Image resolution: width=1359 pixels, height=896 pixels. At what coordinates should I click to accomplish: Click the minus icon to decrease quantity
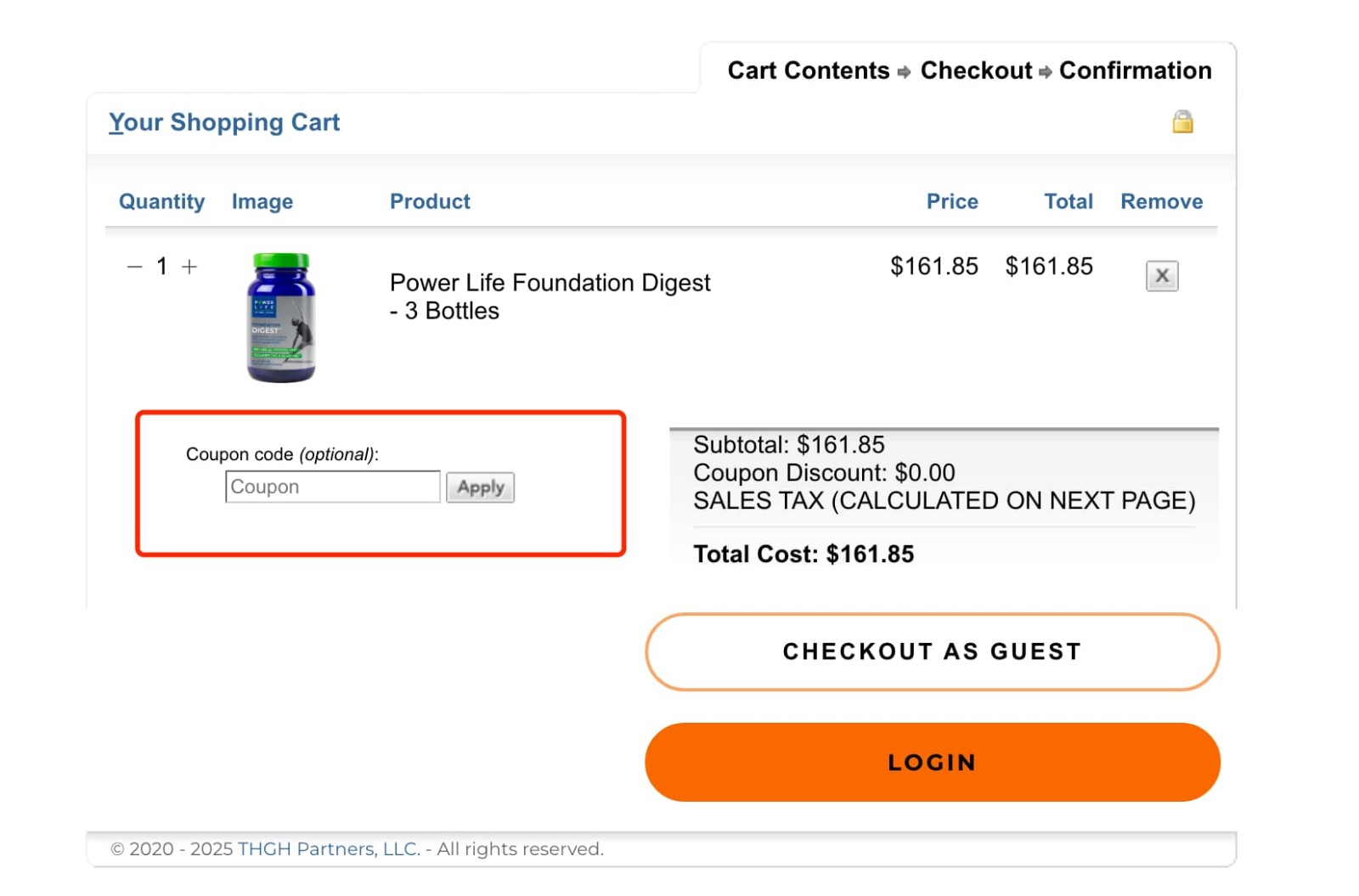point(133,266)
